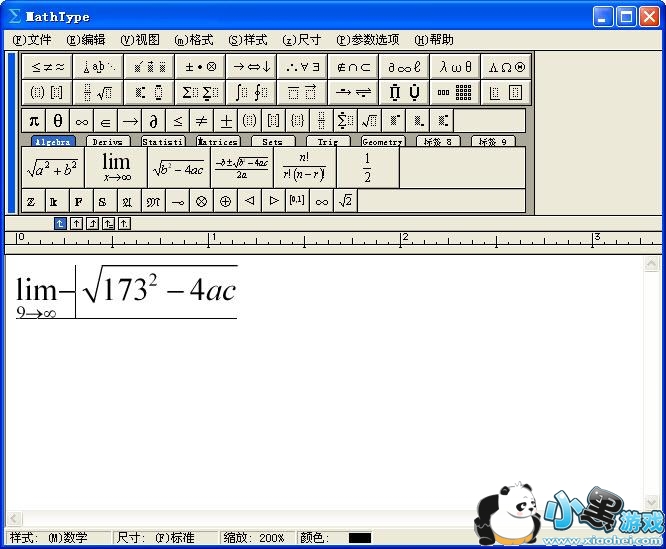Viewport: 666px width, 549px height.
Task: Switch to the Derivs tab
Action: point(107,142)
